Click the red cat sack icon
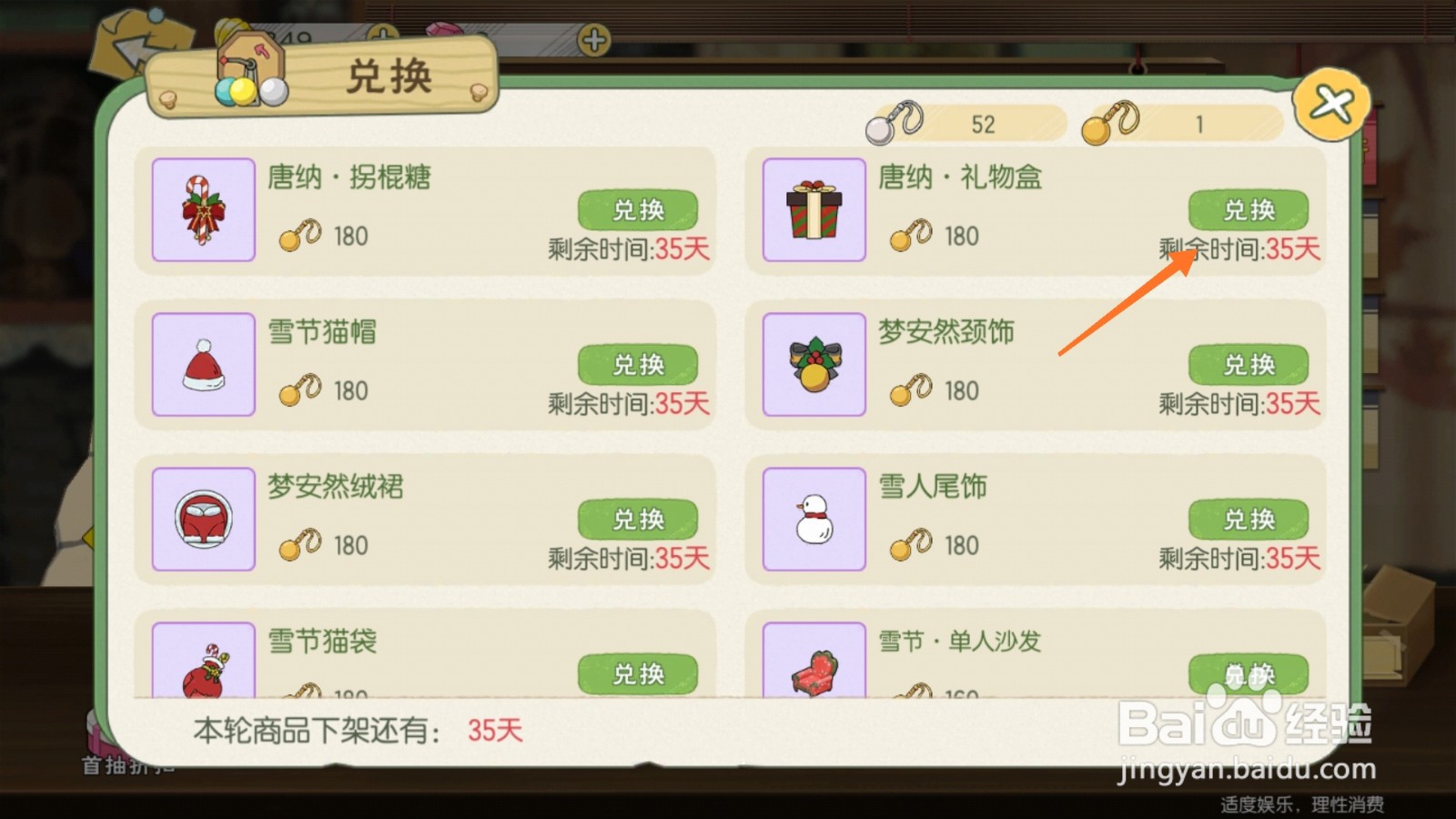Viewport: 1456px width, 819px height. pos(203,660)
